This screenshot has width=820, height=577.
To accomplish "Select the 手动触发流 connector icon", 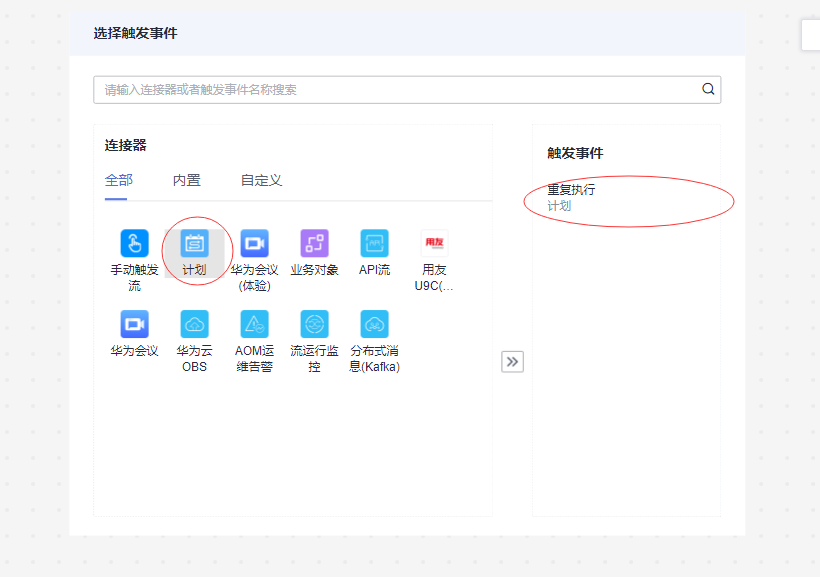I will (134, 243).
